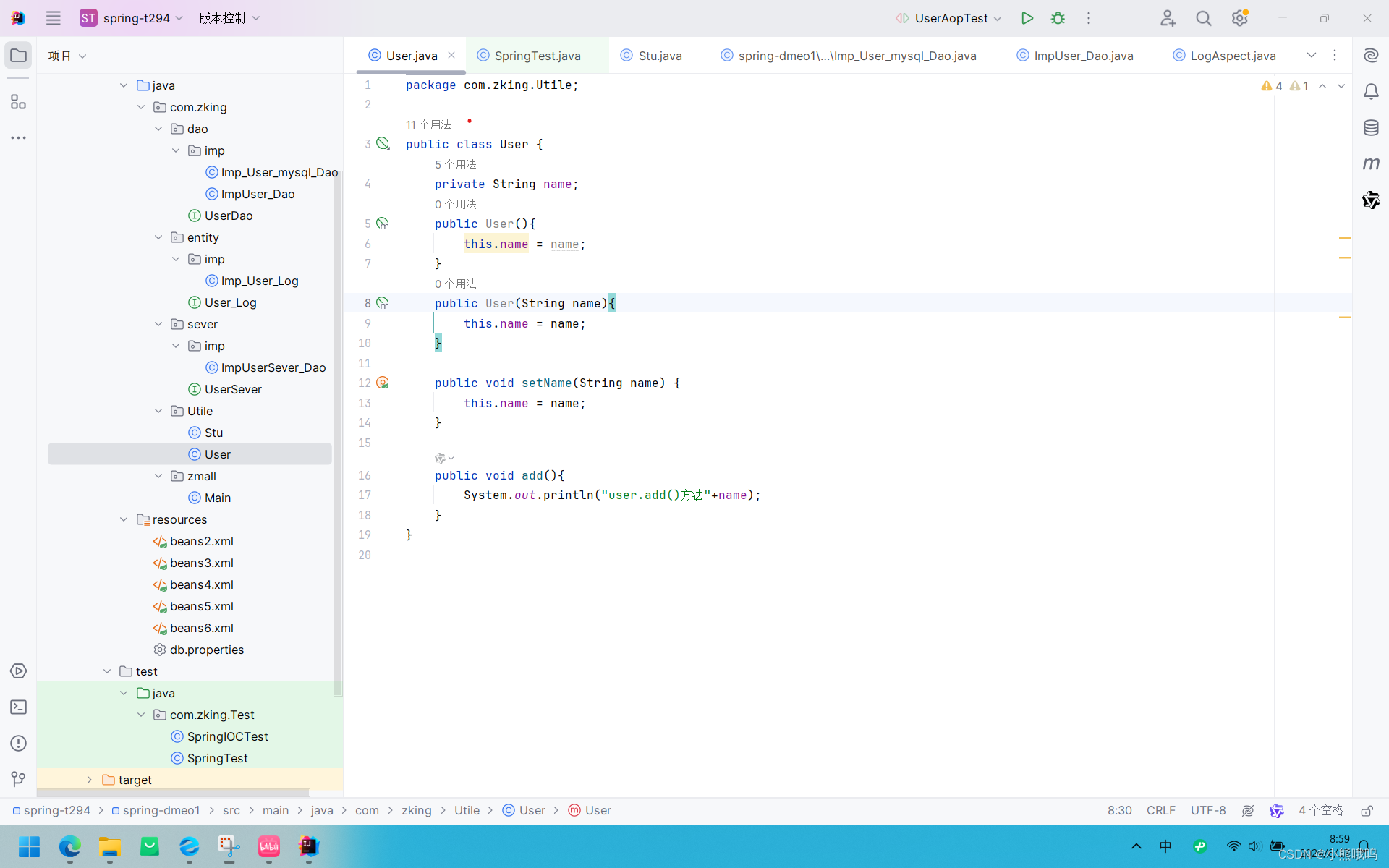Open the Terminal tool window
The width and height of the screenshot is (1389, 868).
pos(19,707)
